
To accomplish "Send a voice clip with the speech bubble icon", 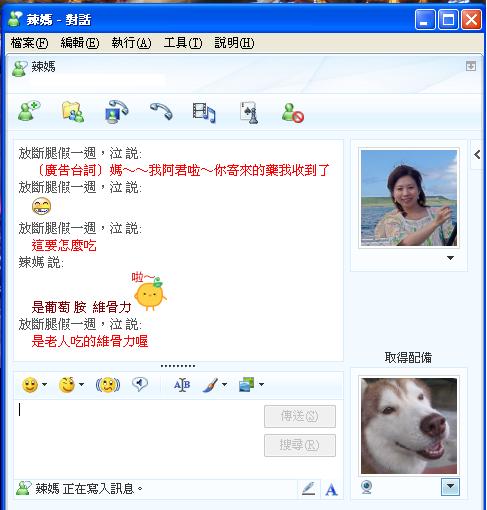I will click(140, 384).
